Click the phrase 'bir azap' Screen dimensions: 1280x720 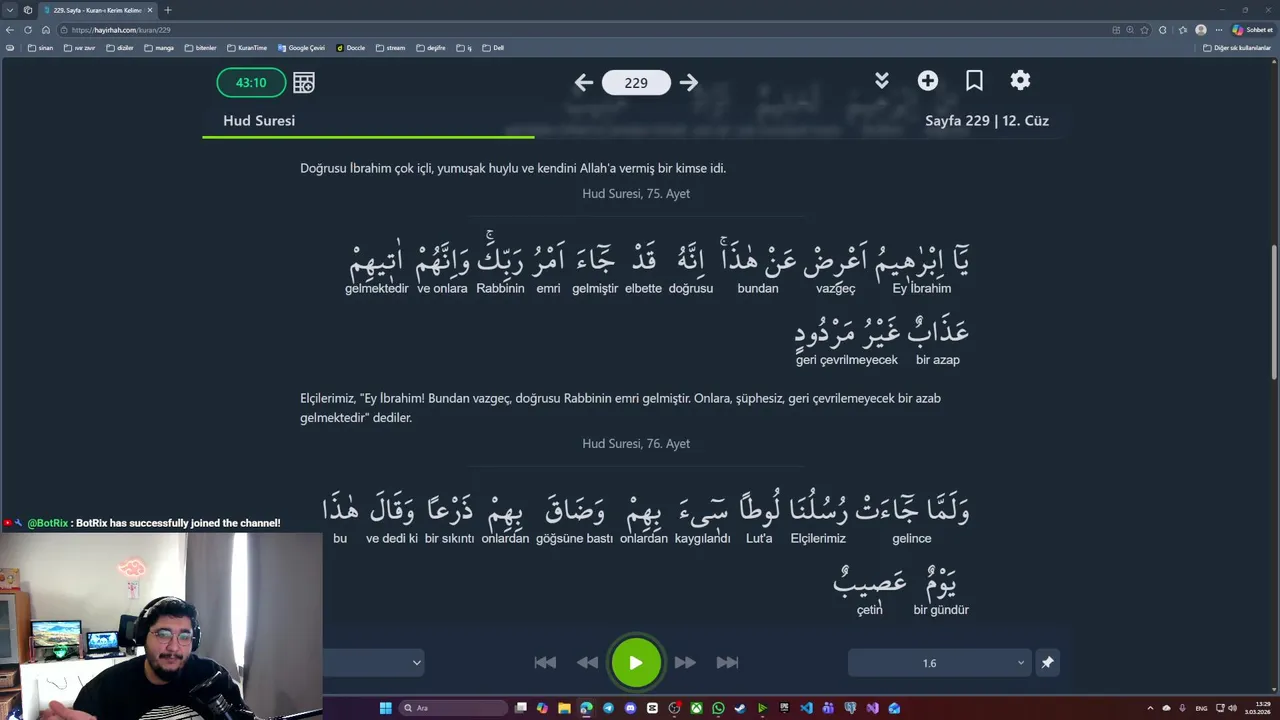pyautogui.click(x=938, y=360)
